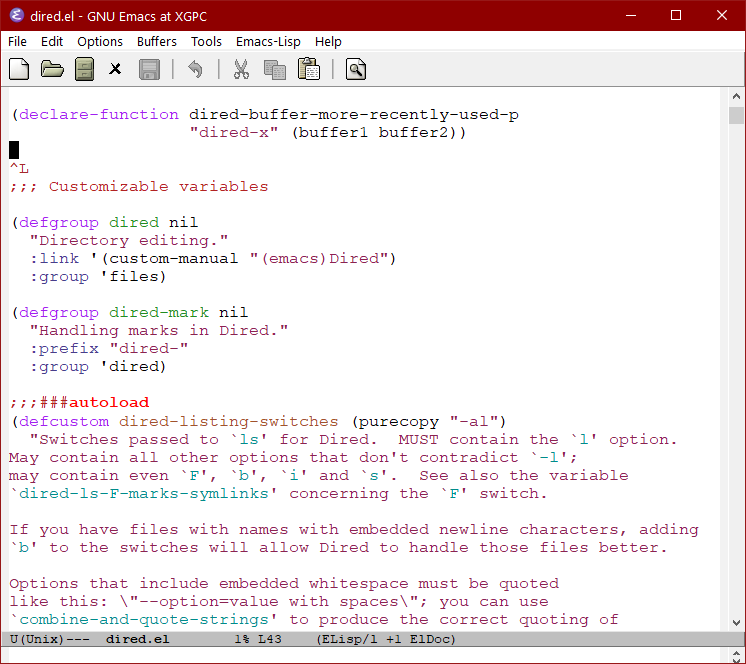Click the ^L page break character
Screen dimensions: 746x664
click(19, 168)
